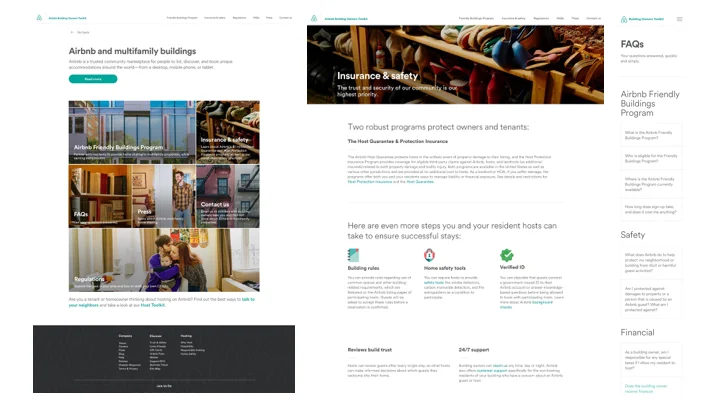The image size is (720, 405).
Task: Expand 'Where is the Program currently available?' question
Action: pos(651,184)
